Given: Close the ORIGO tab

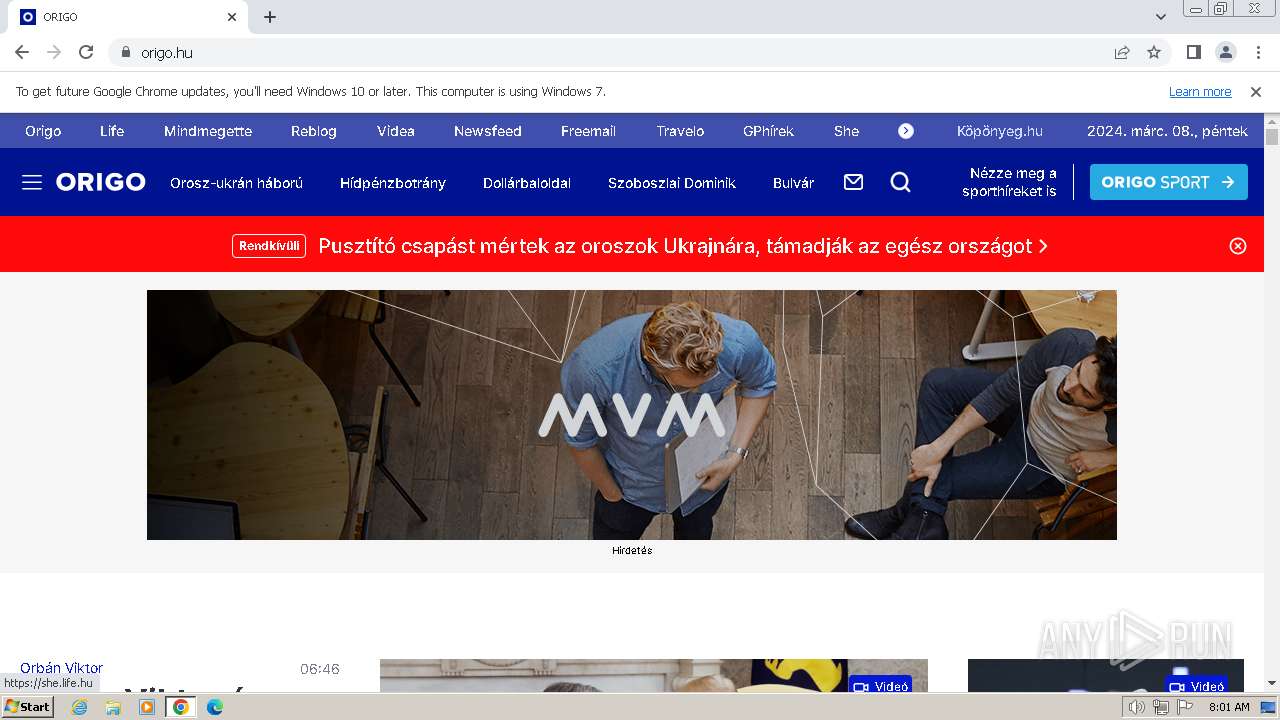Looking at the screenshot, I should 232,17.
